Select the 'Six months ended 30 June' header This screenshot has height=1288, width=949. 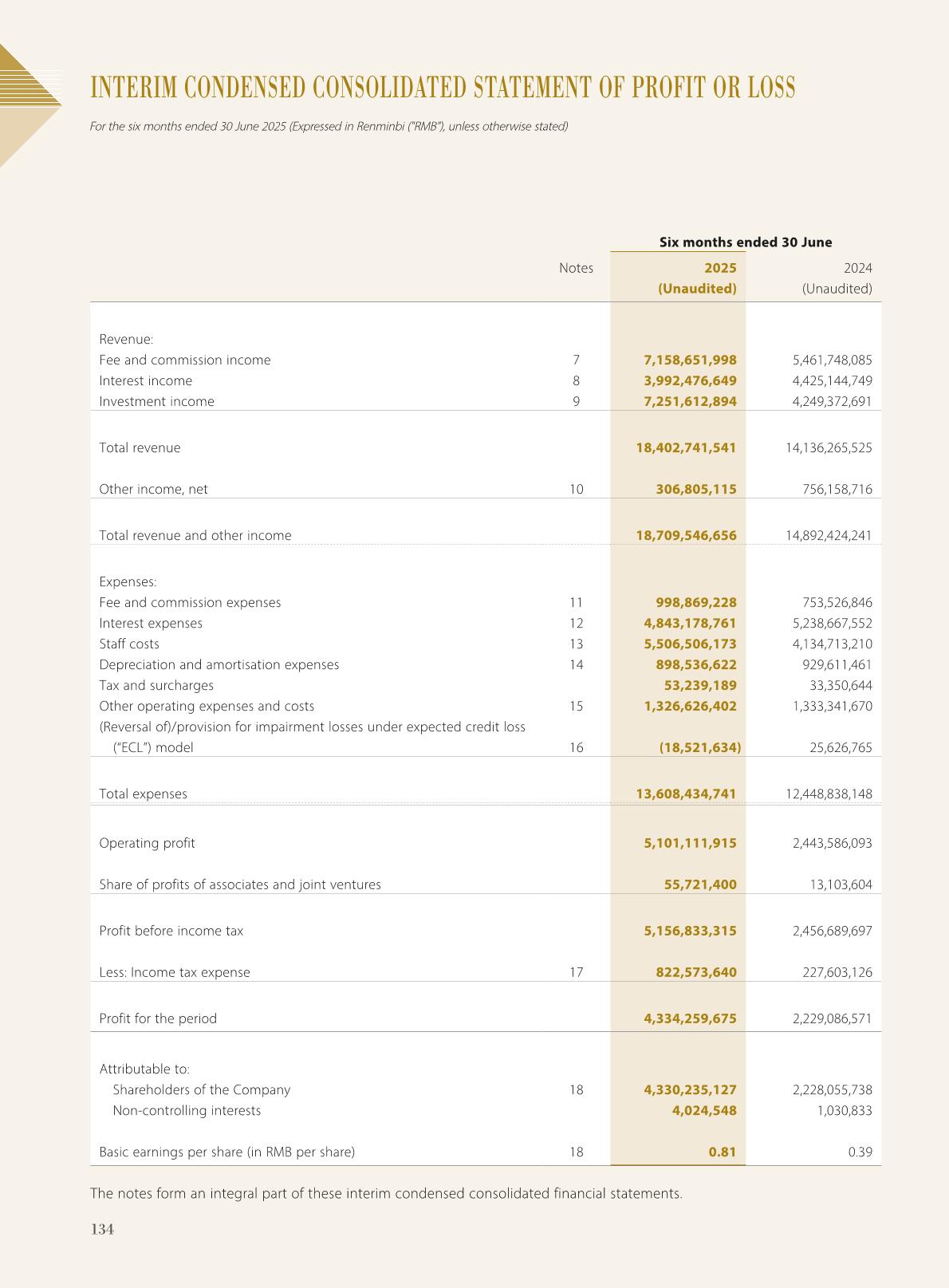point(745,242)
